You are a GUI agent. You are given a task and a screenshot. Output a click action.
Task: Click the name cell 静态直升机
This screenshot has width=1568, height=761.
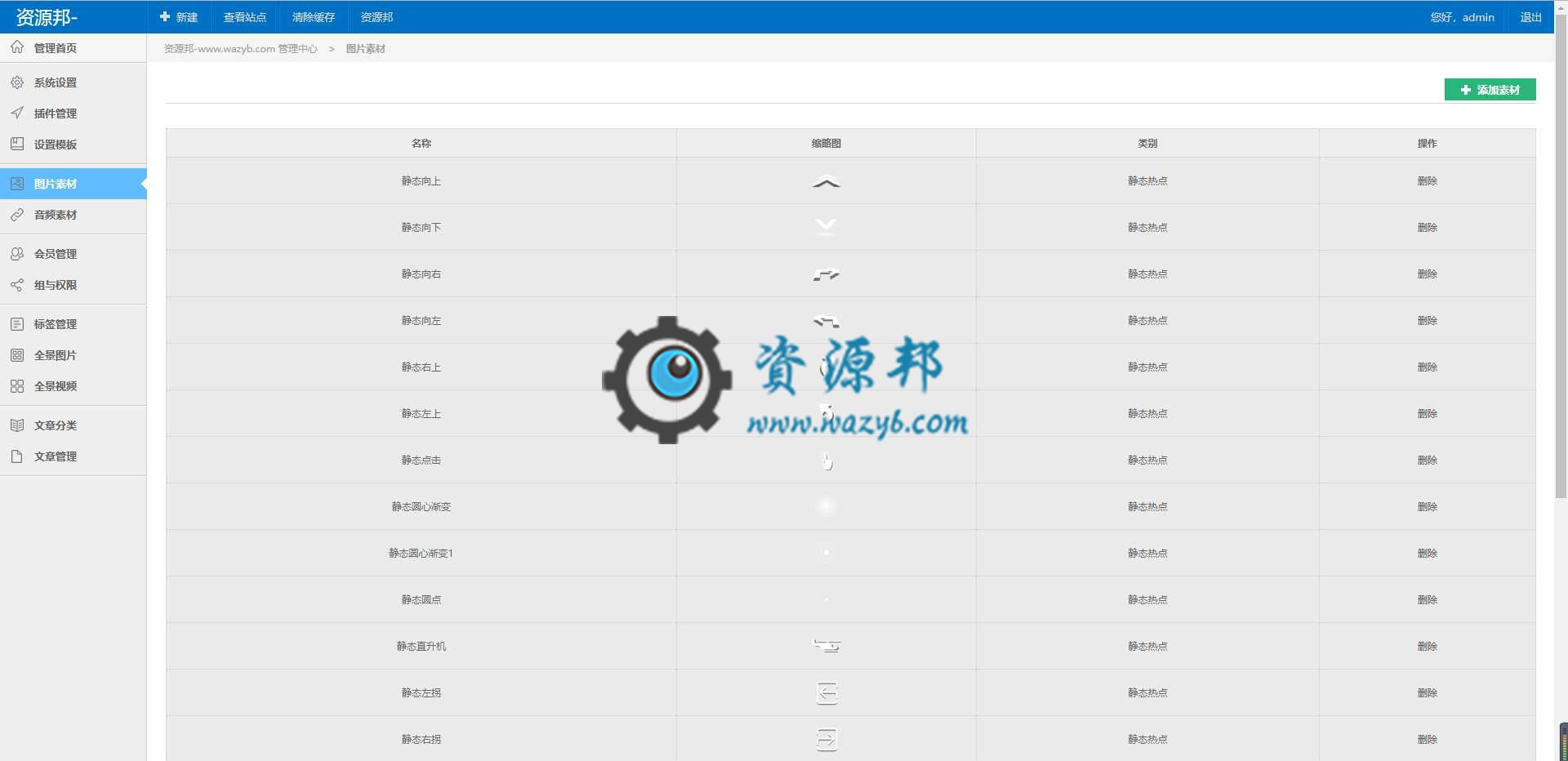click(421, 647)
